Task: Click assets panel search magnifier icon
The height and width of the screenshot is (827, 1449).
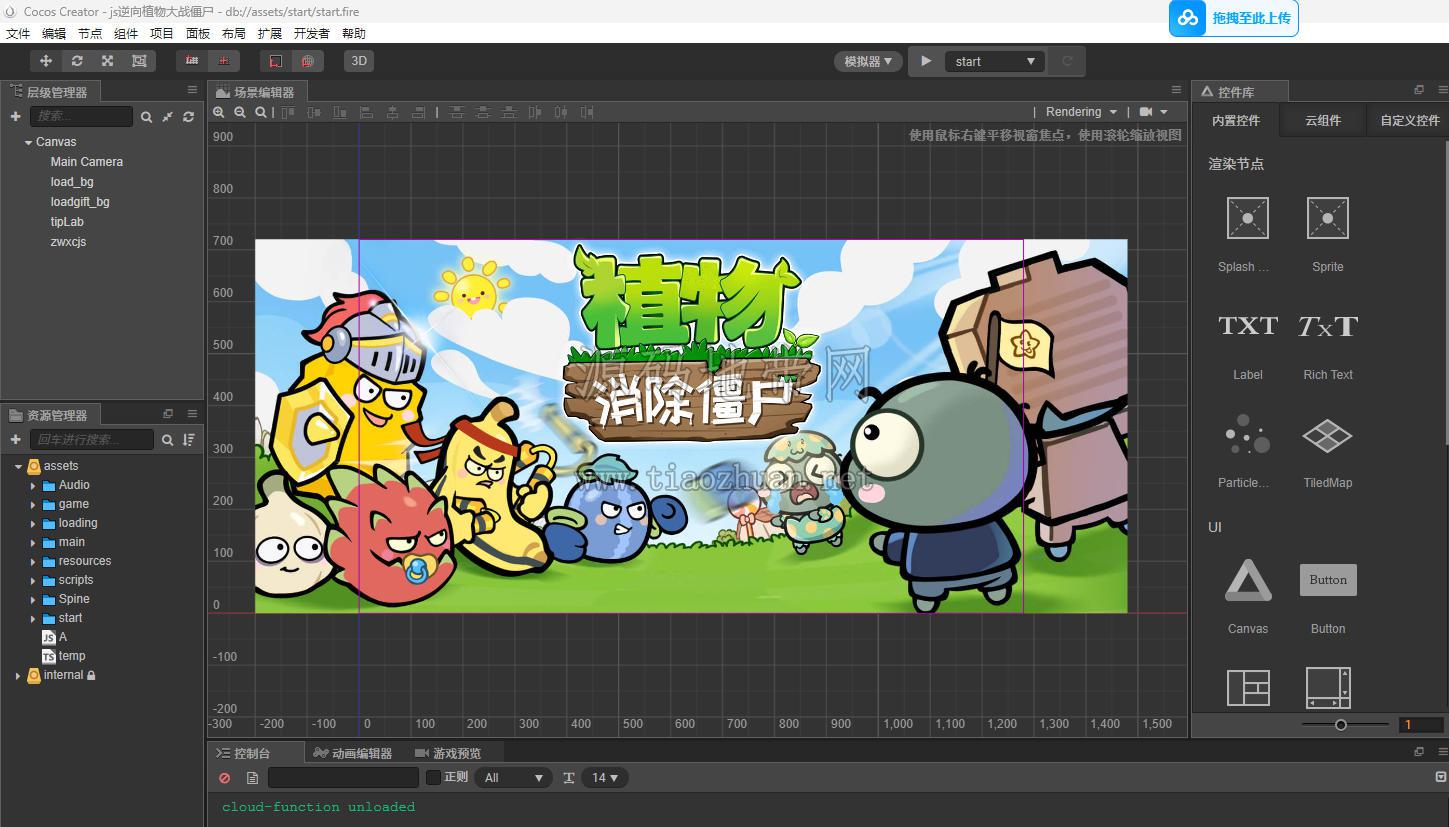Action: click(168, 440)
